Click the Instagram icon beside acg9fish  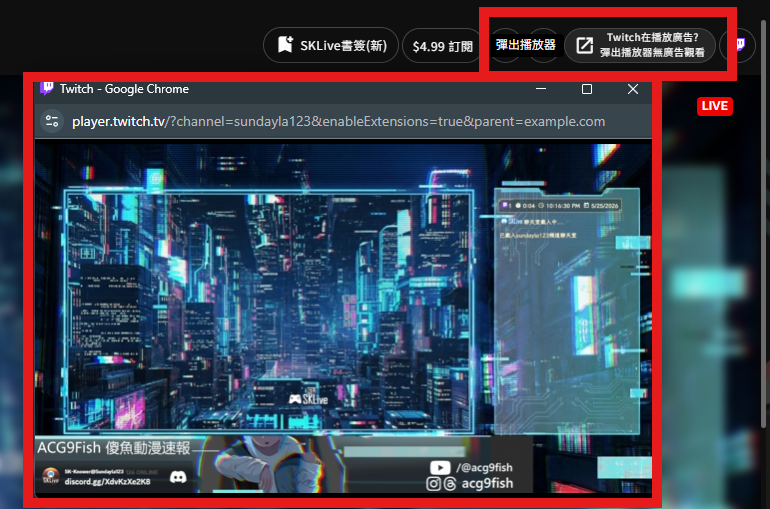coord(433,484)
